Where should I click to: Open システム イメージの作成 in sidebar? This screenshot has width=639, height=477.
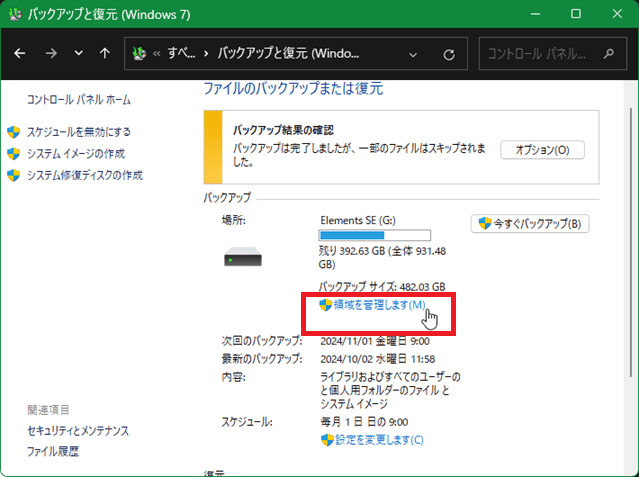click(x=75, y=153)
